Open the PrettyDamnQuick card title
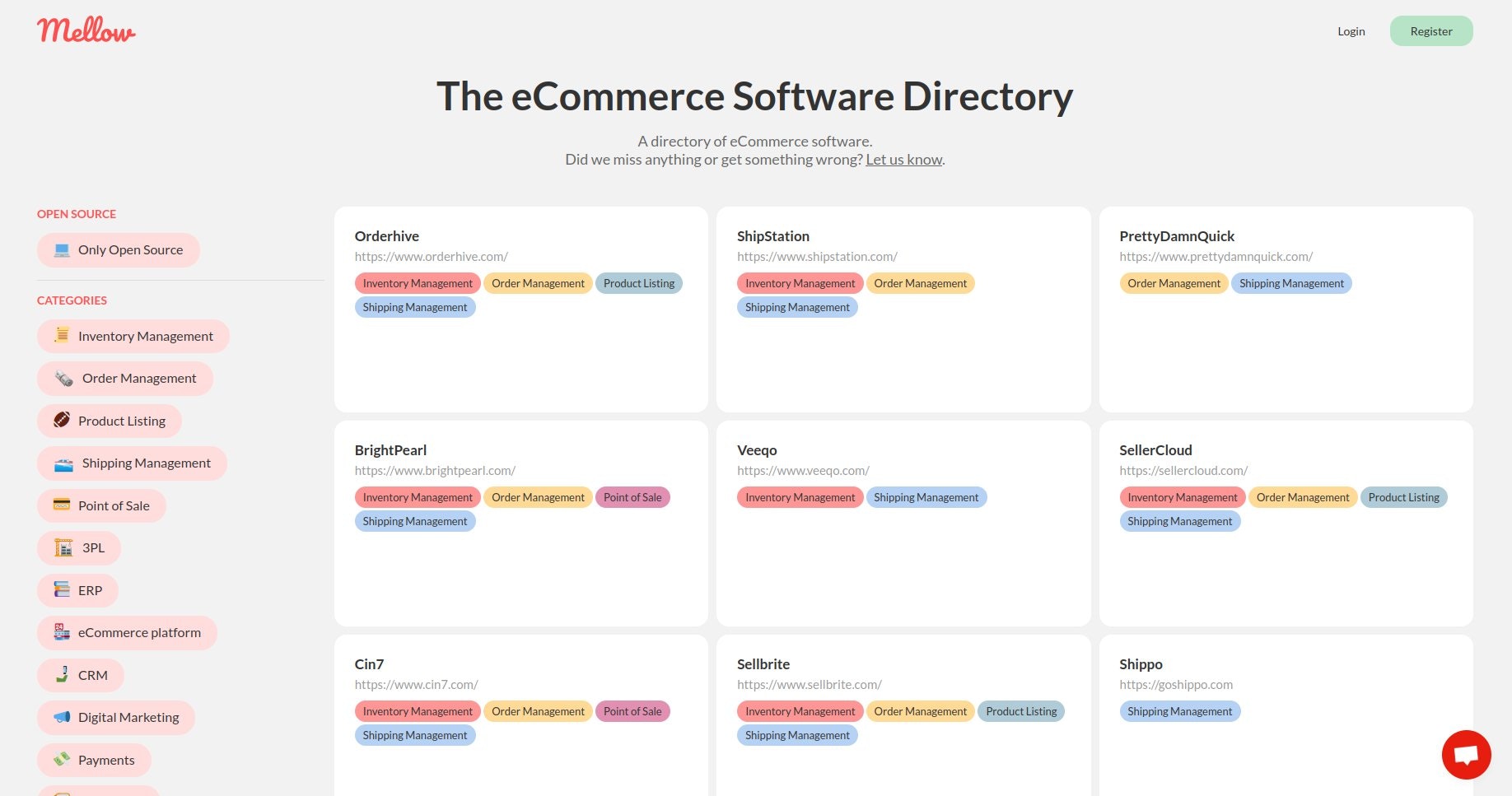This screenshot has height=796, width=1512. 1177,236
